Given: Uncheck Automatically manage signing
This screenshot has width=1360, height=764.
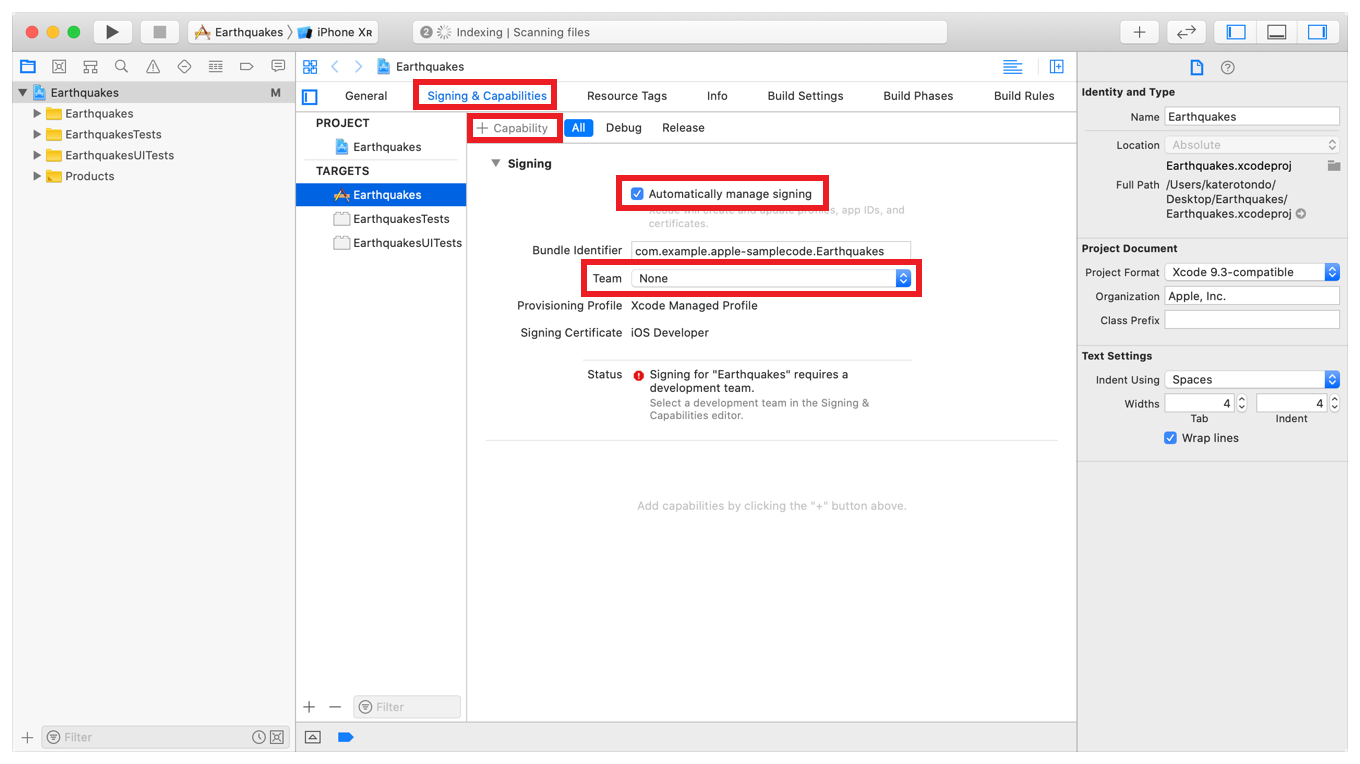Looking at the screenshot, I should point(637,194).
